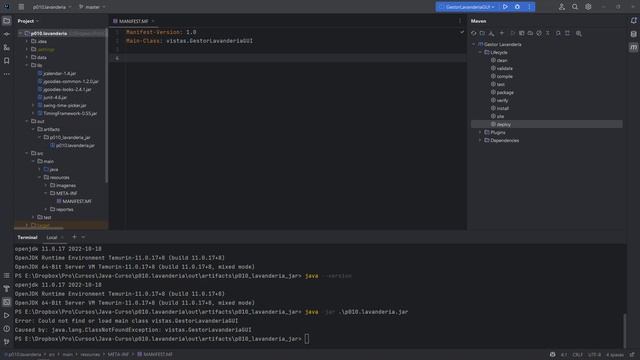Open the new terminal session options arrow

[x=83, y=237]
